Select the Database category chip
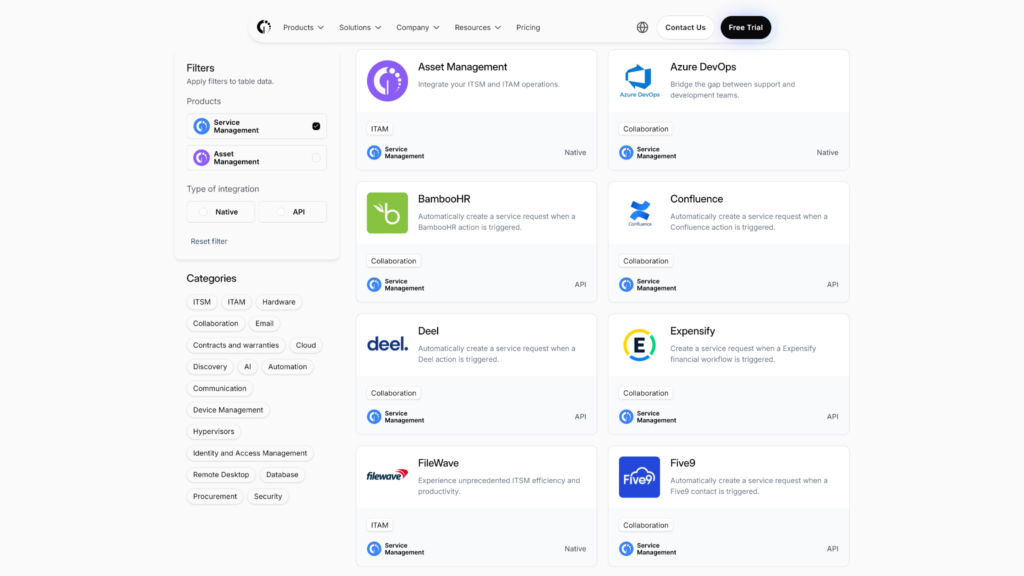The width and height of the screenshot is (1024, 576). (282, 474)
